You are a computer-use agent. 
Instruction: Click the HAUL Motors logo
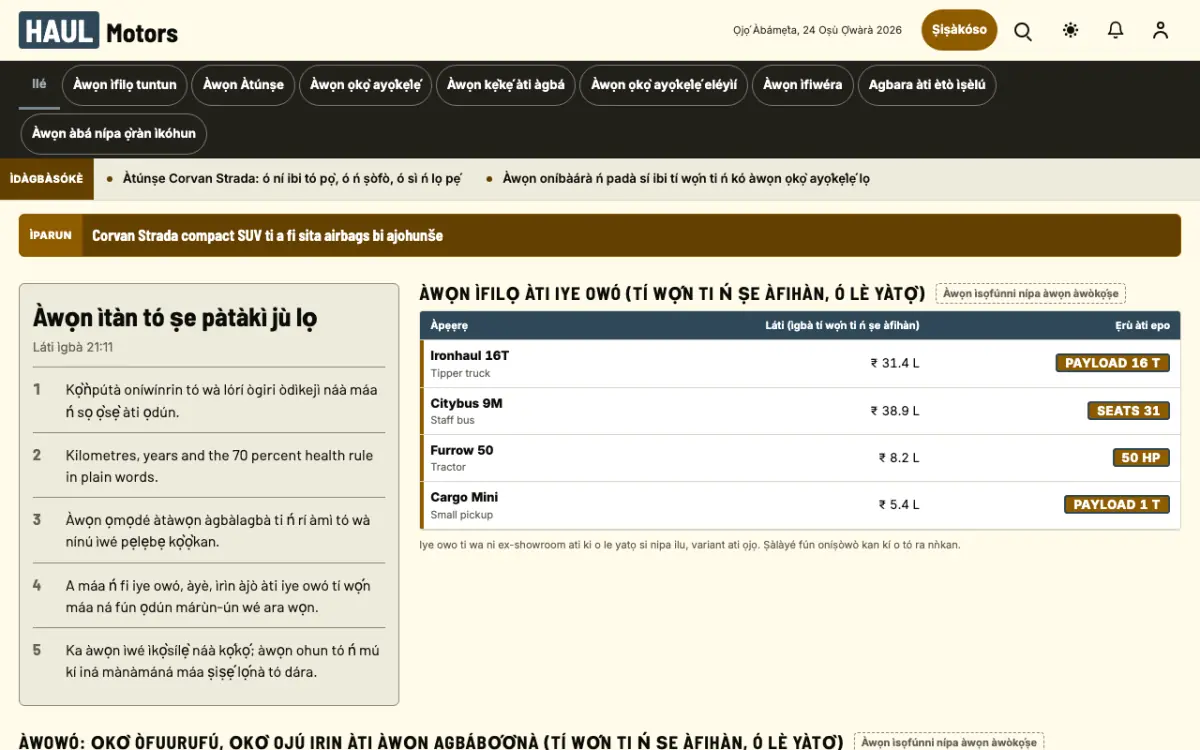point(98,31)
